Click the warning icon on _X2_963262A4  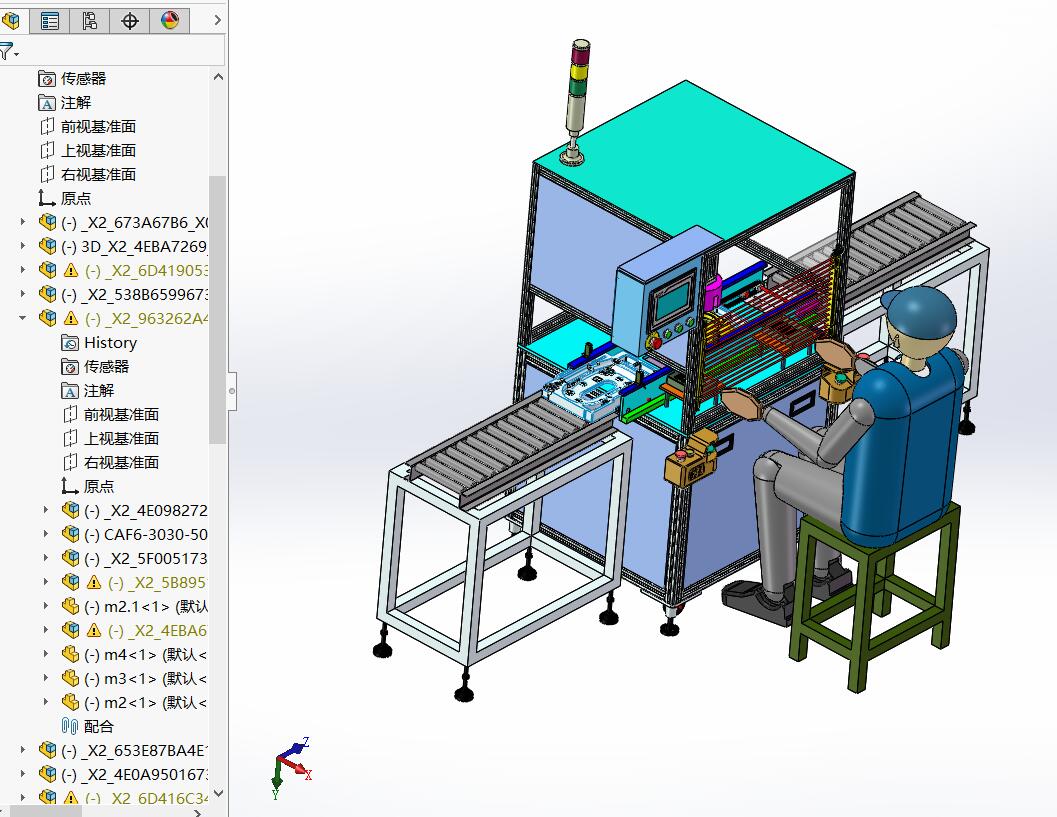(71, 318)
